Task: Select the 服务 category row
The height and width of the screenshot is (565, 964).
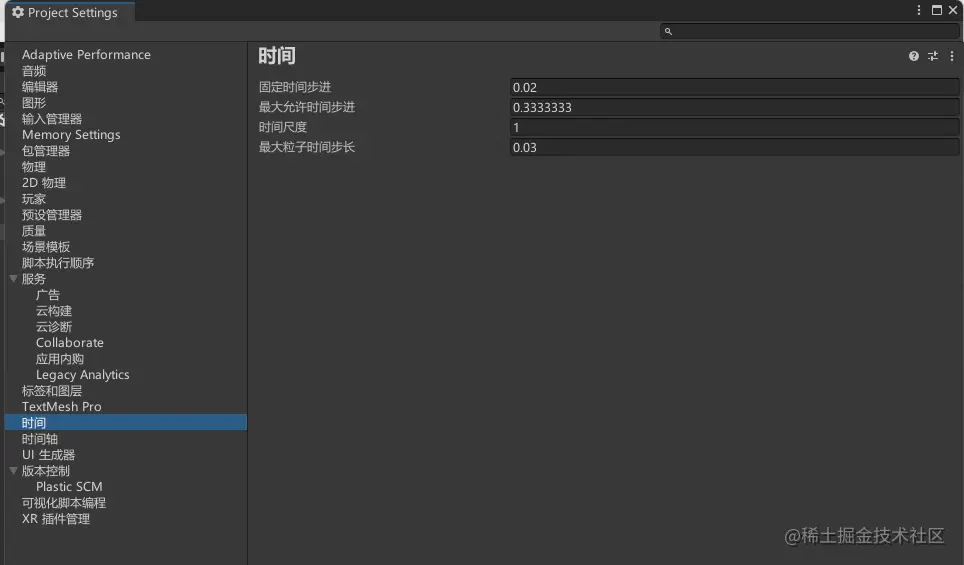Action: (34, 279)
